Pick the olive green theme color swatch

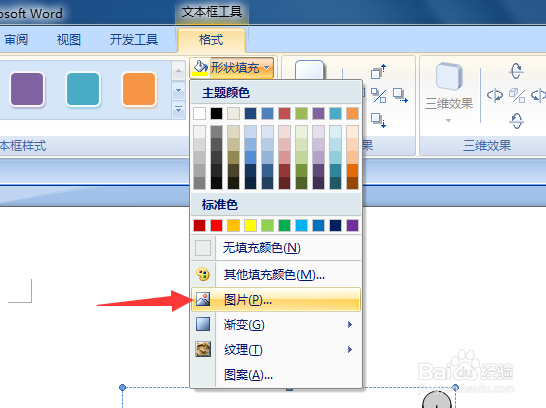pyautogui.click(x=302, y=113)
